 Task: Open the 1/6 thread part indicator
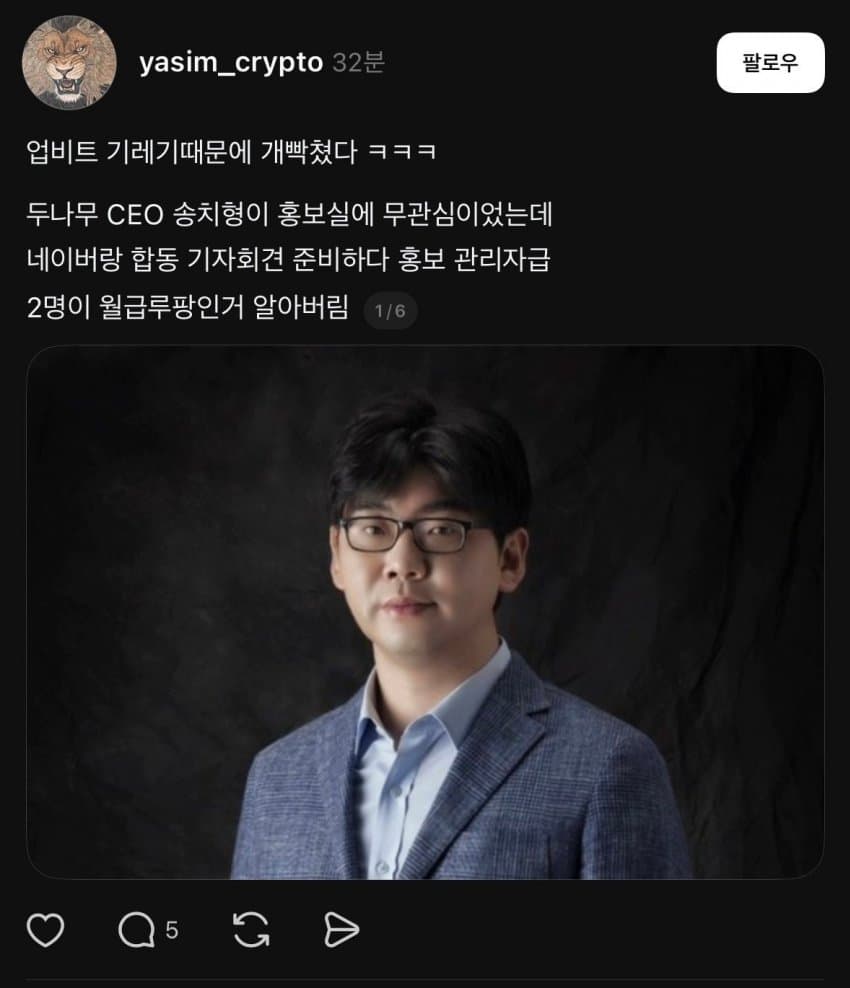[390, 311]
